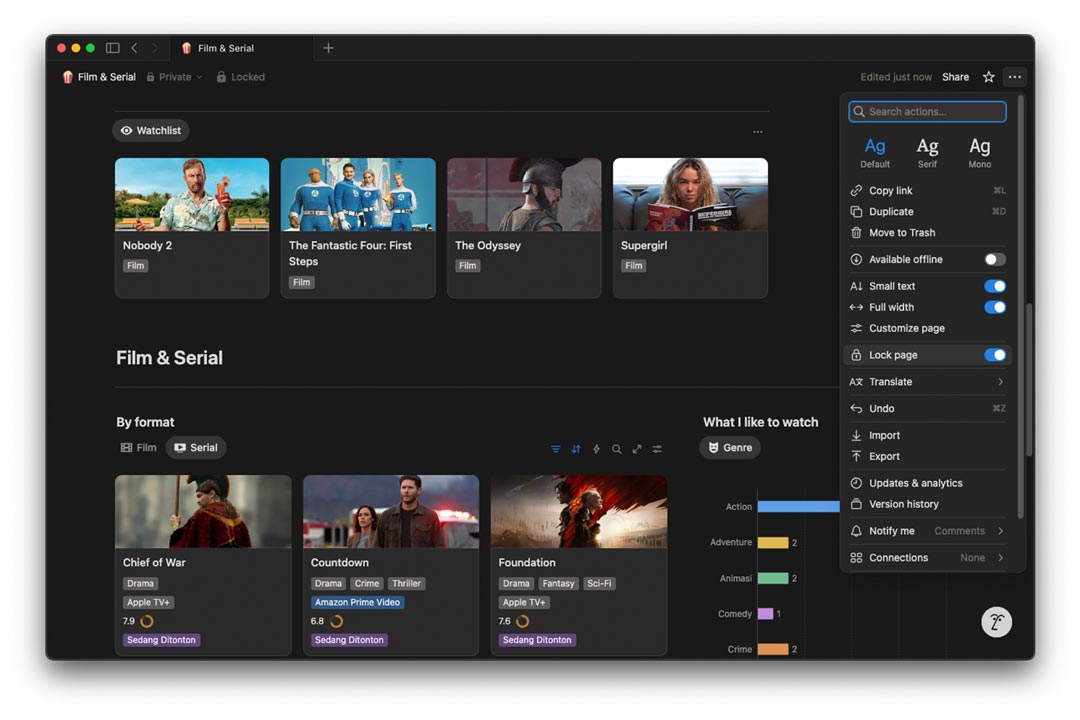The height and width of the screenshot is (720, 1080).
Task: Select Serif font style
Action: 927,152
